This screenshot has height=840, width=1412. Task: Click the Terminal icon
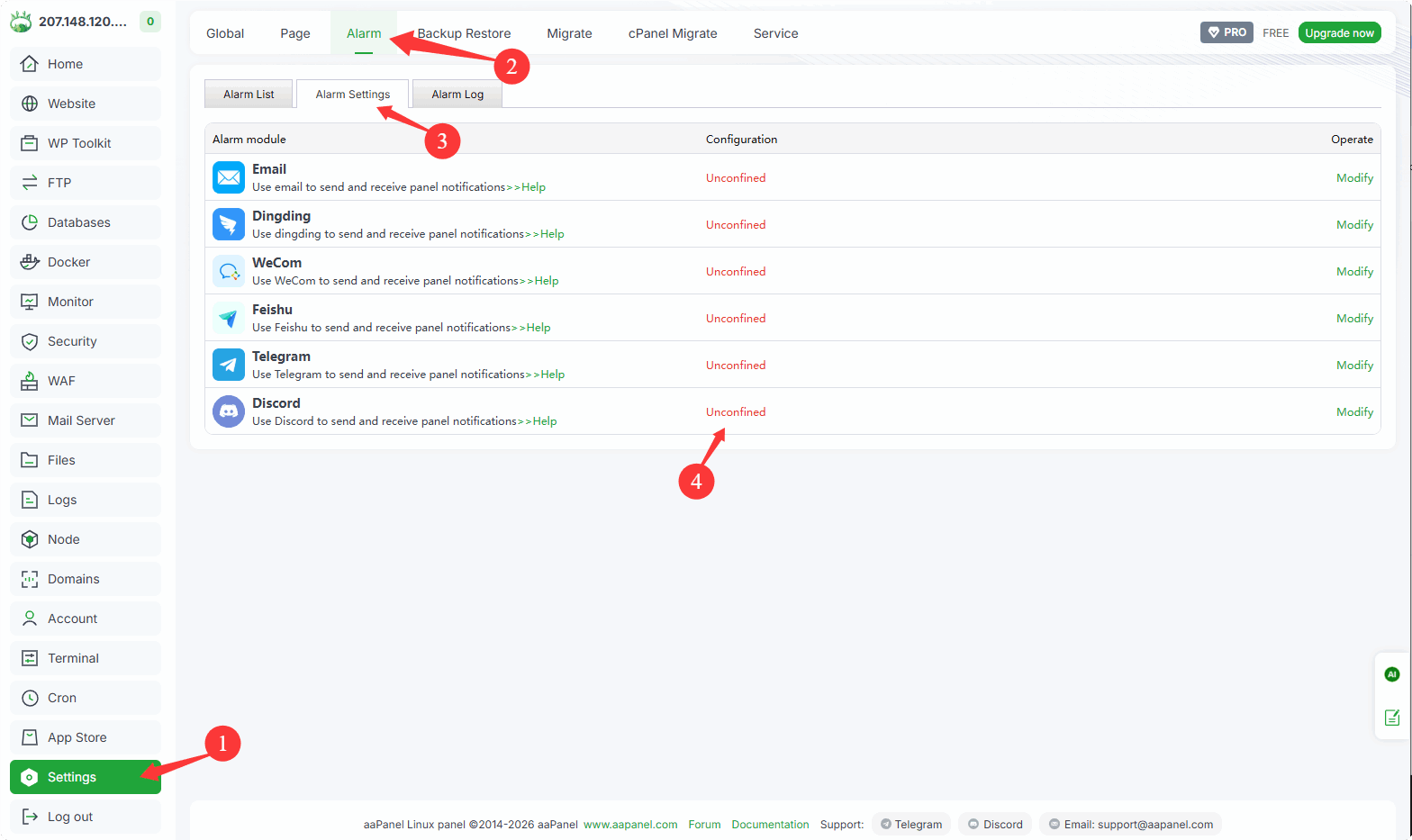coord(30,658)
